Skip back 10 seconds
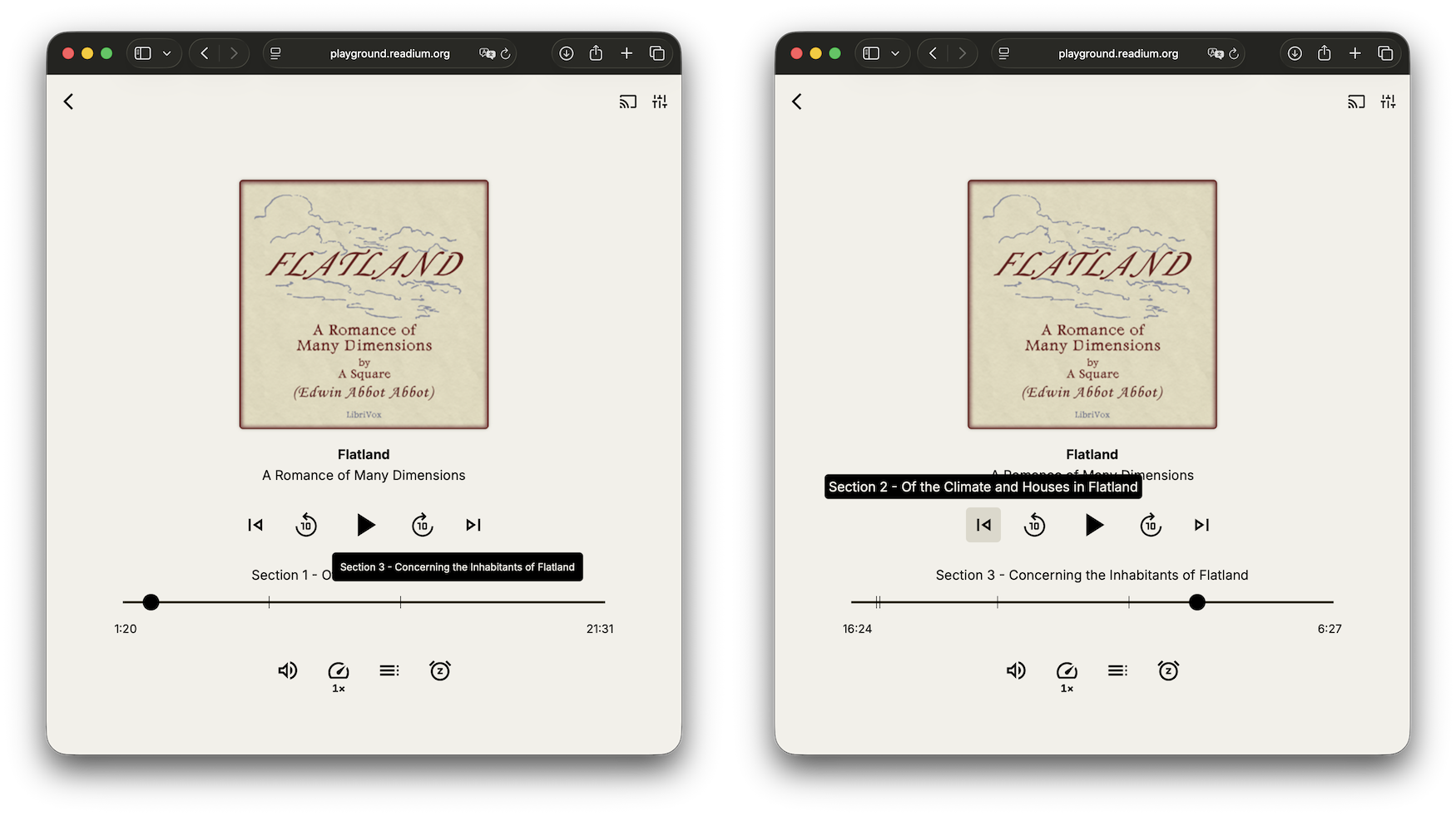The height and width of the screenshot is (816, 1456). [x=306, y=525]
